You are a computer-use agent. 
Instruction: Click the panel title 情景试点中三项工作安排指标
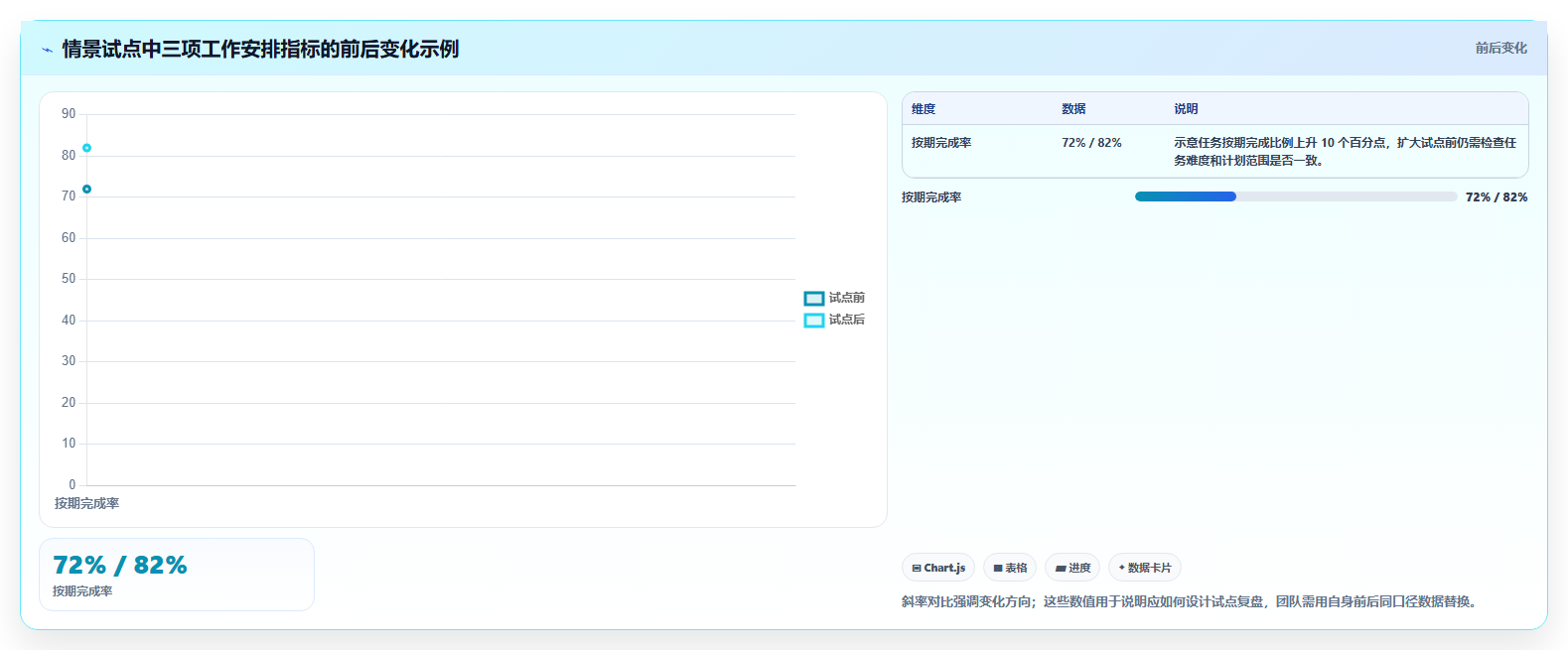click(260, 49)
